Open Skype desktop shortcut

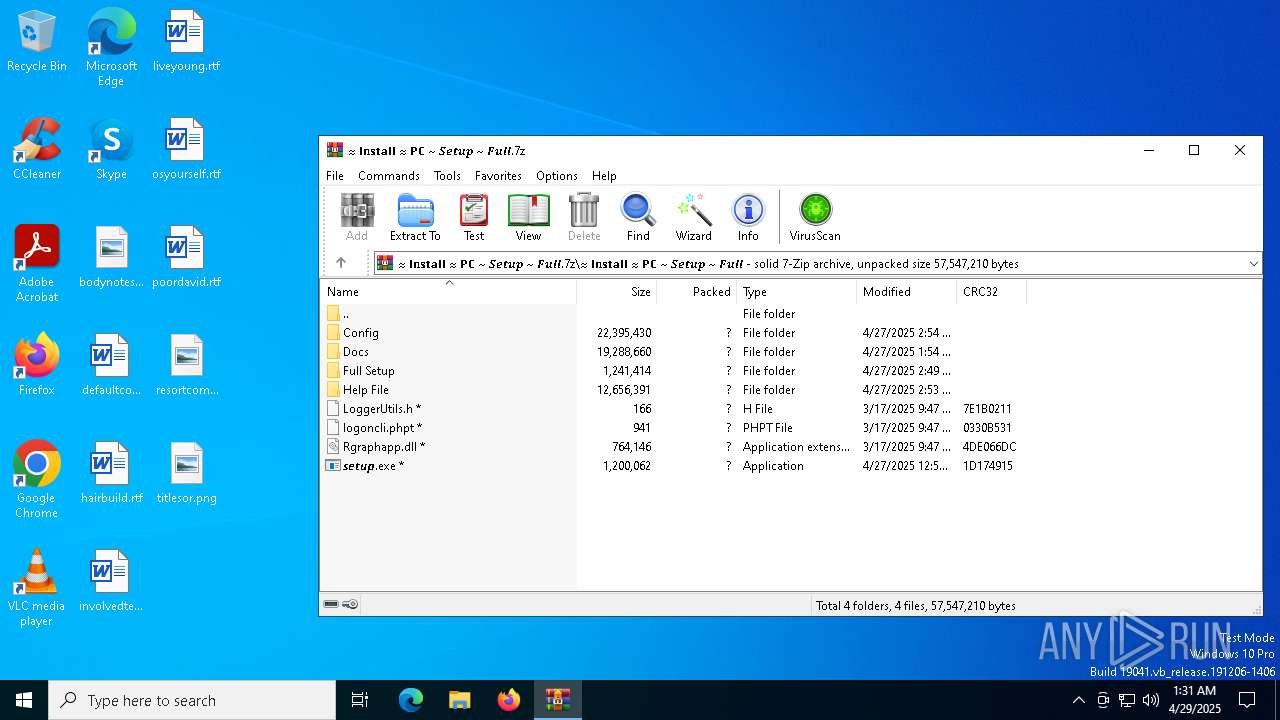click(x=111, y=150)
